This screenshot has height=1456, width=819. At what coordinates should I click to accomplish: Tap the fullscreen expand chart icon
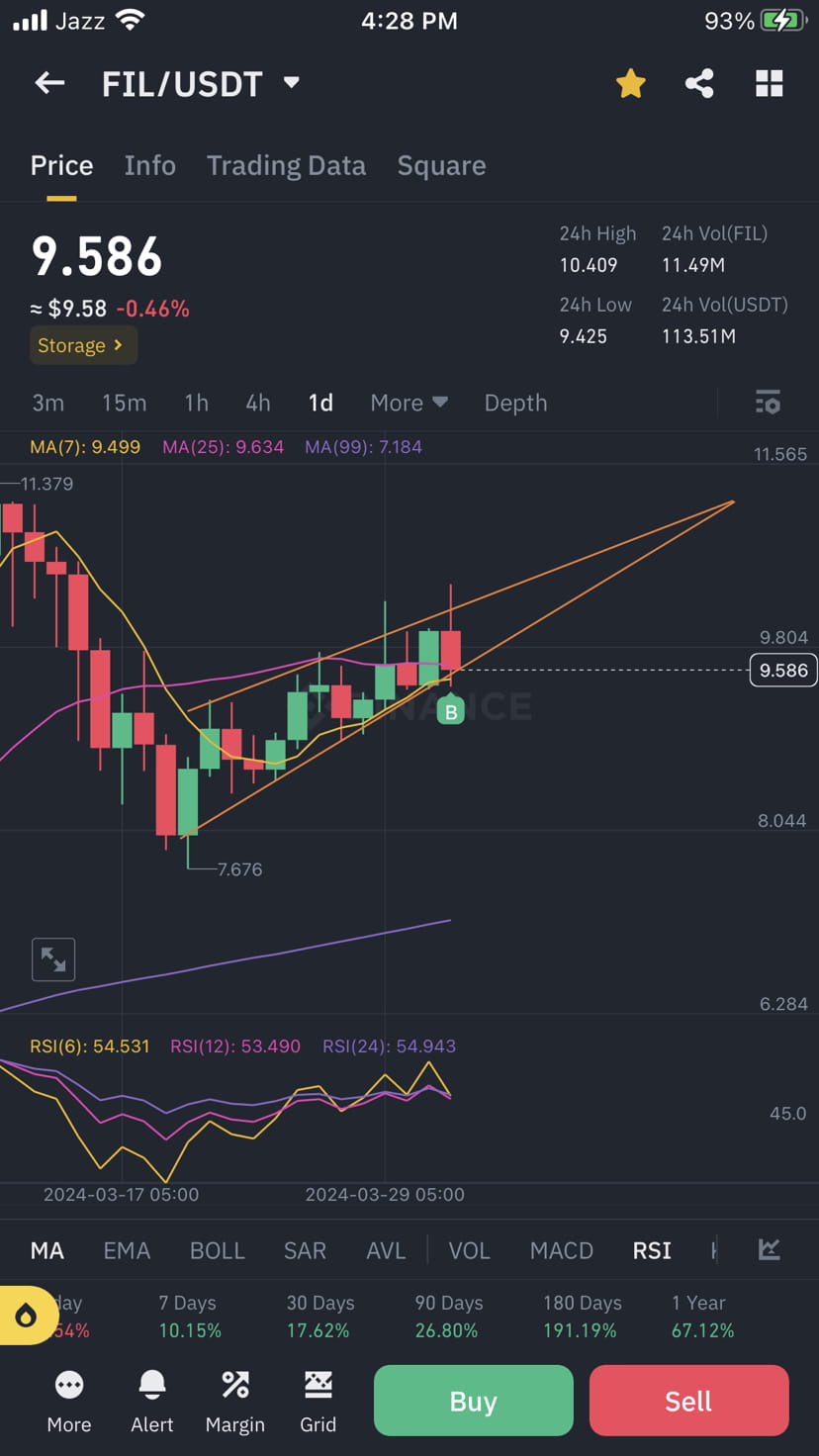click(53, 959)
